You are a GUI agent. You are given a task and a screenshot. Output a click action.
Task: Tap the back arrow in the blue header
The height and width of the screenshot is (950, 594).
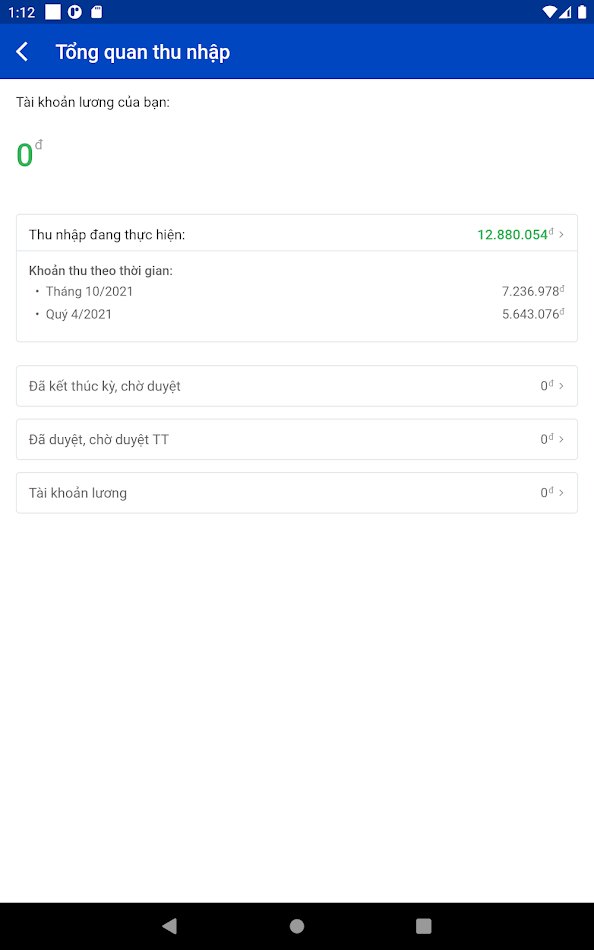click(x=22, y=51)
